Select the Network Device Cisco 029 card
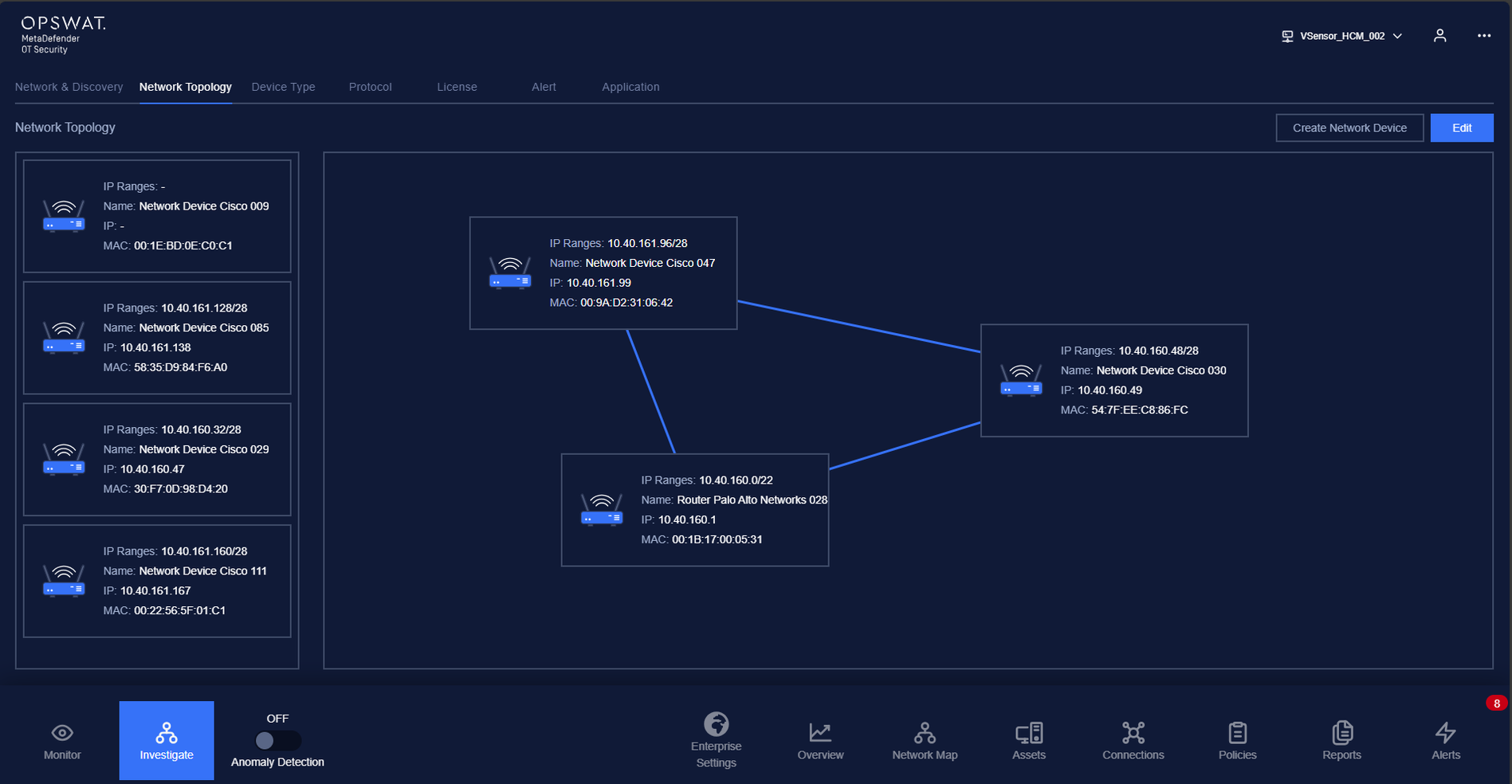 [x=157, y=459]
